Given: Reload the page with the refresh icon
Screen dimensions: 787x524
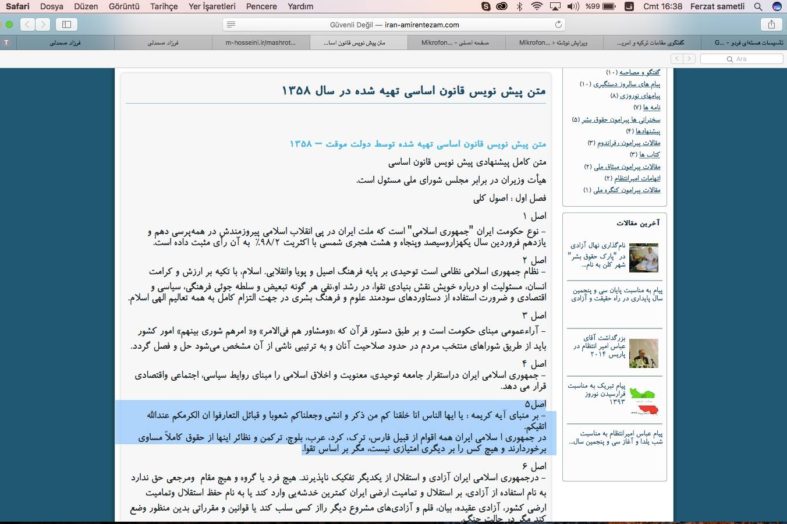Looking at the screenshot, I should point(558,24).
